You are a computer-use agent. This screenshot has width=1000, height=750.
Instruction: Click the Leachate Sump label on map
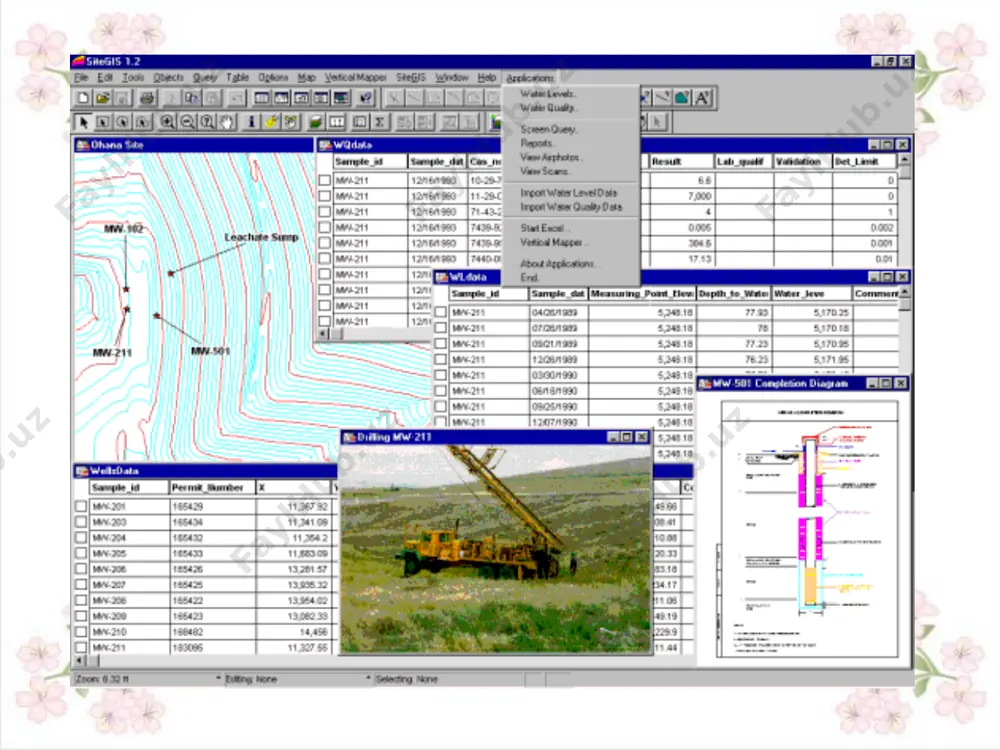point(261,237)
